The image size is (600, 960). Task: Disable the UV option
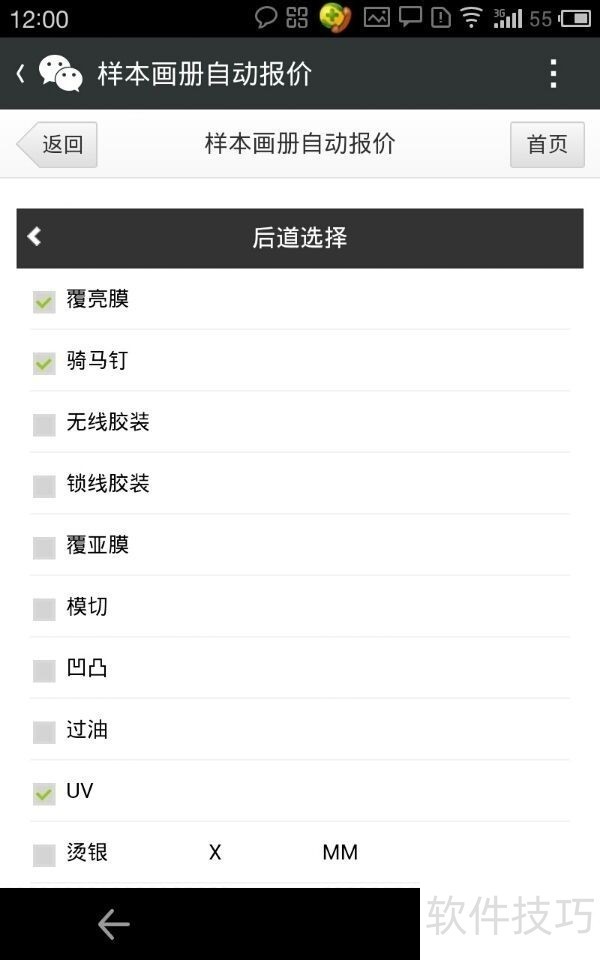[x=43, y=792]
